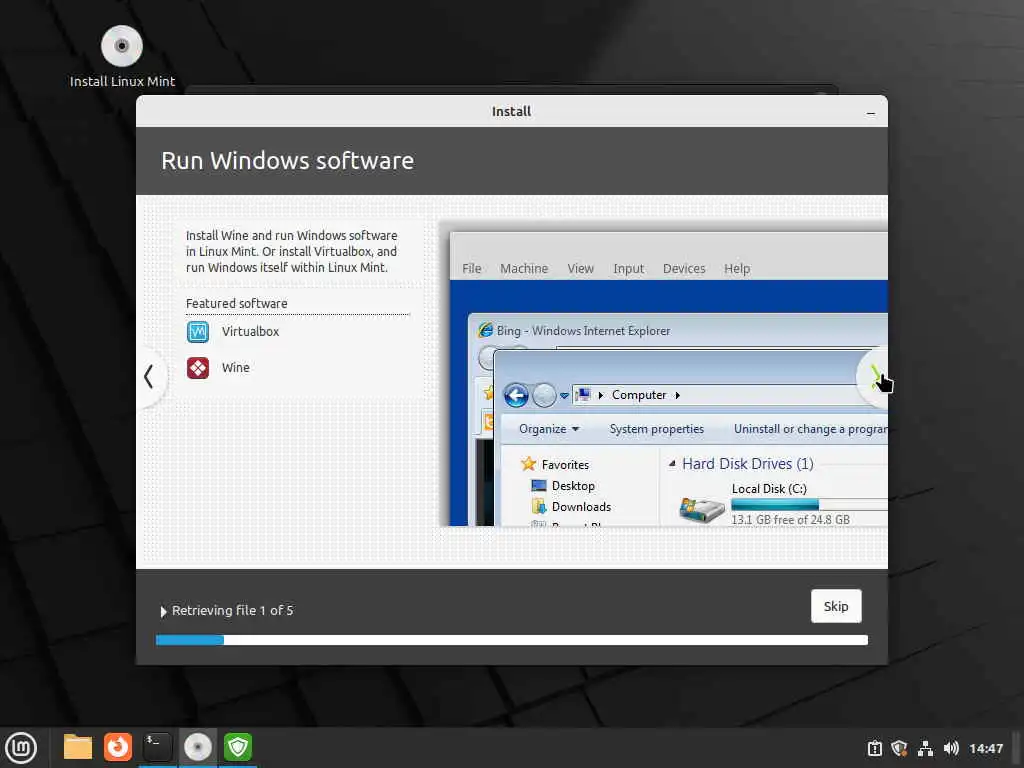Click the 'Virtualbox' label
1024x768 pixels.
coord(250,332)
